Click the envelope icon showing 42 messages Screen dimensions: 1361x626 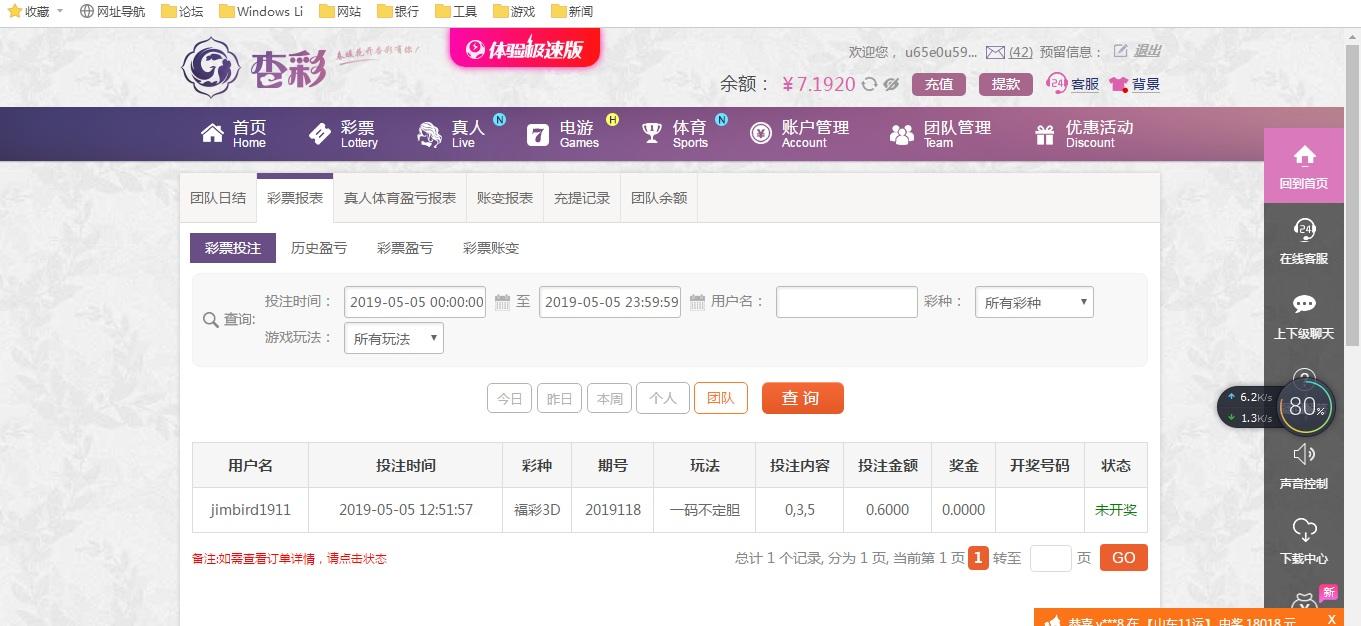tap(996, 51)
